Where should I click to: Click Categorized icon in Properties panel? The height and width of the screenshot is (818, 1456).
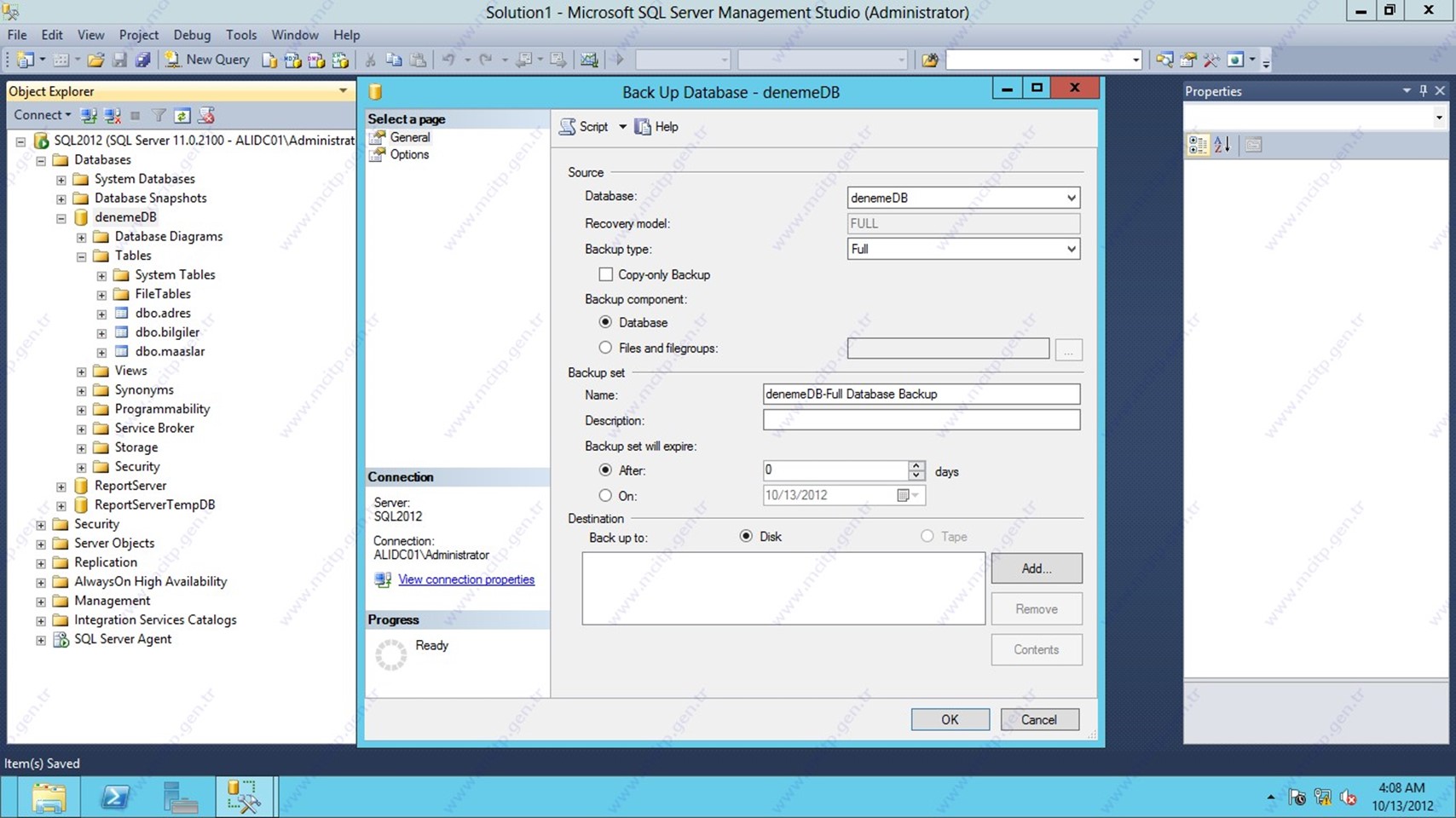(x=1198, y=145)
